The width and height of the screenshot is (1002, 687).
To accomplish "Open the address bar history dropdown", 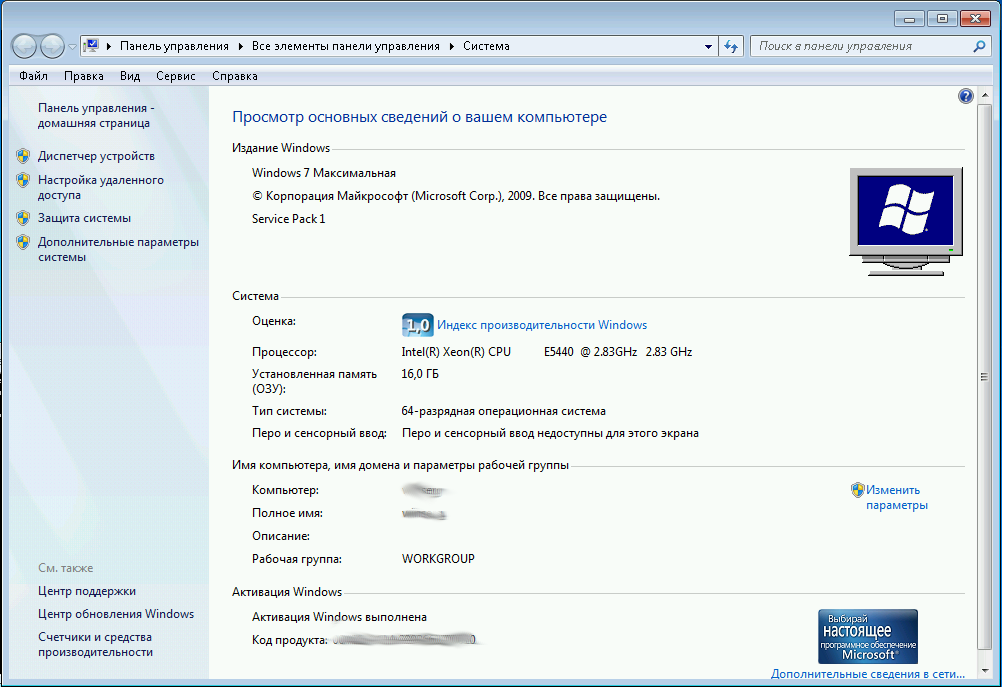I will point(708,47).
